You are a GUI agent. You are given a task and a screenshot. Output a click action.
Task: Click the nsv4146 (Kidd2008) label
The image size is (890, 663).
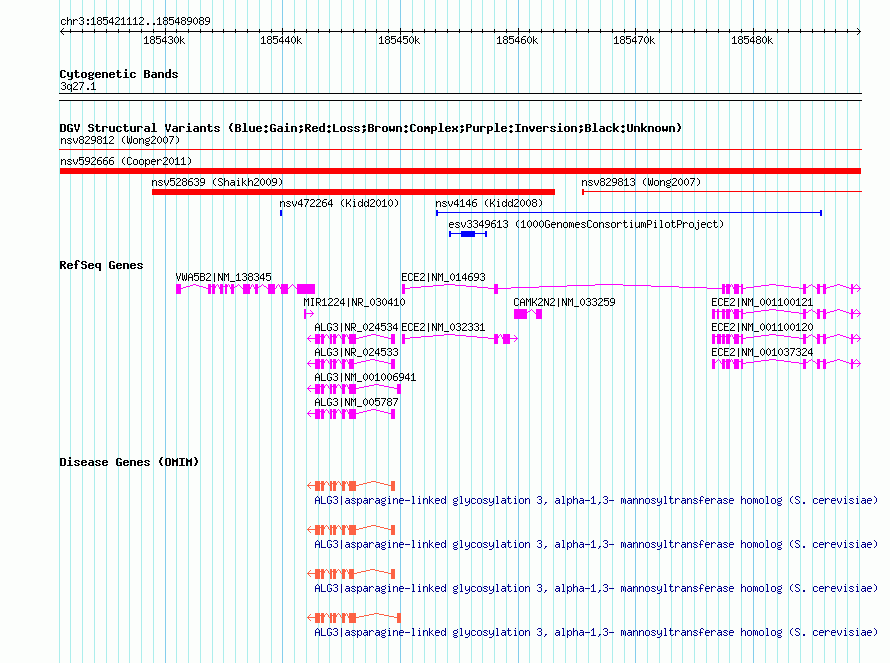(489, 203)
